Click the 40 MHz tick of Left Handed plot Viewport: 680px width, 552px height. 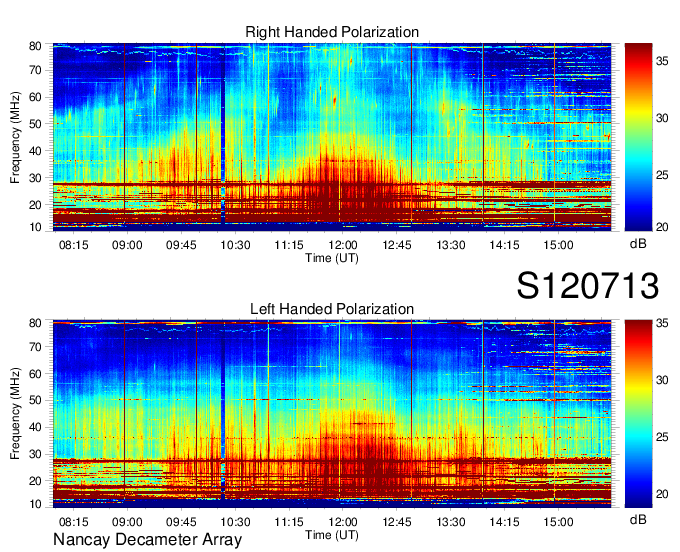(x=35, y=427)
